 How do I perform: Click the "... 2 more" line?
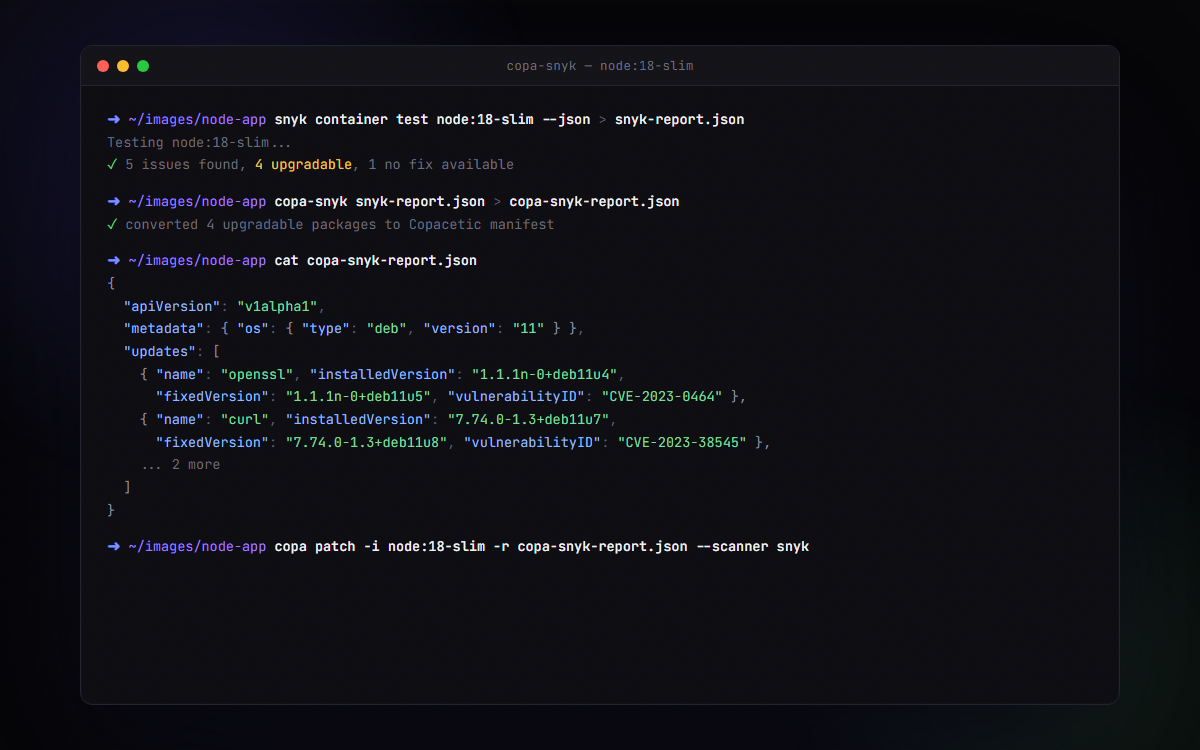(x=180, y=465)
